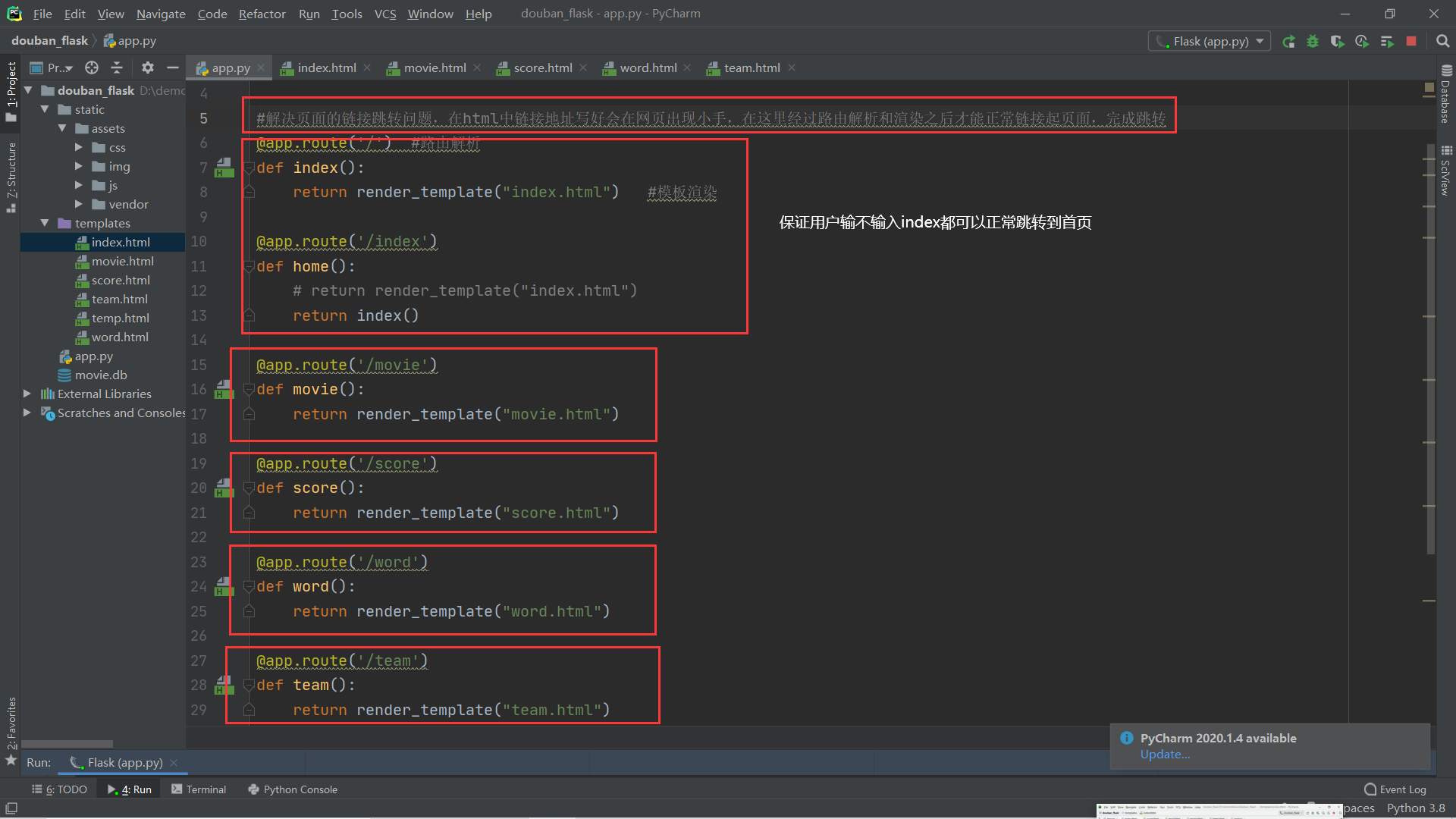
Task: Run with Coverage shield icon
Action: [x=1337, y=42]
